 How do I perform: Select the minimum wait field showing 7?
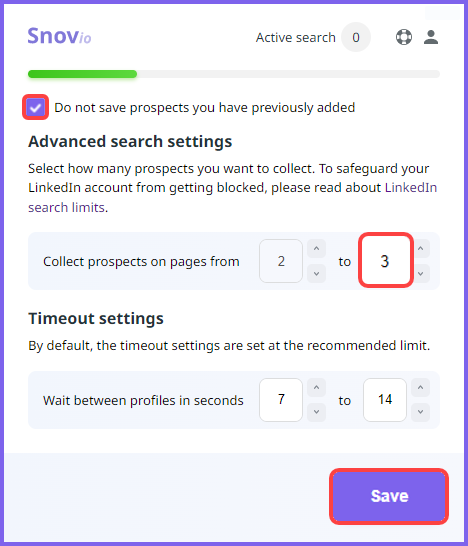[x=281, y=400]
